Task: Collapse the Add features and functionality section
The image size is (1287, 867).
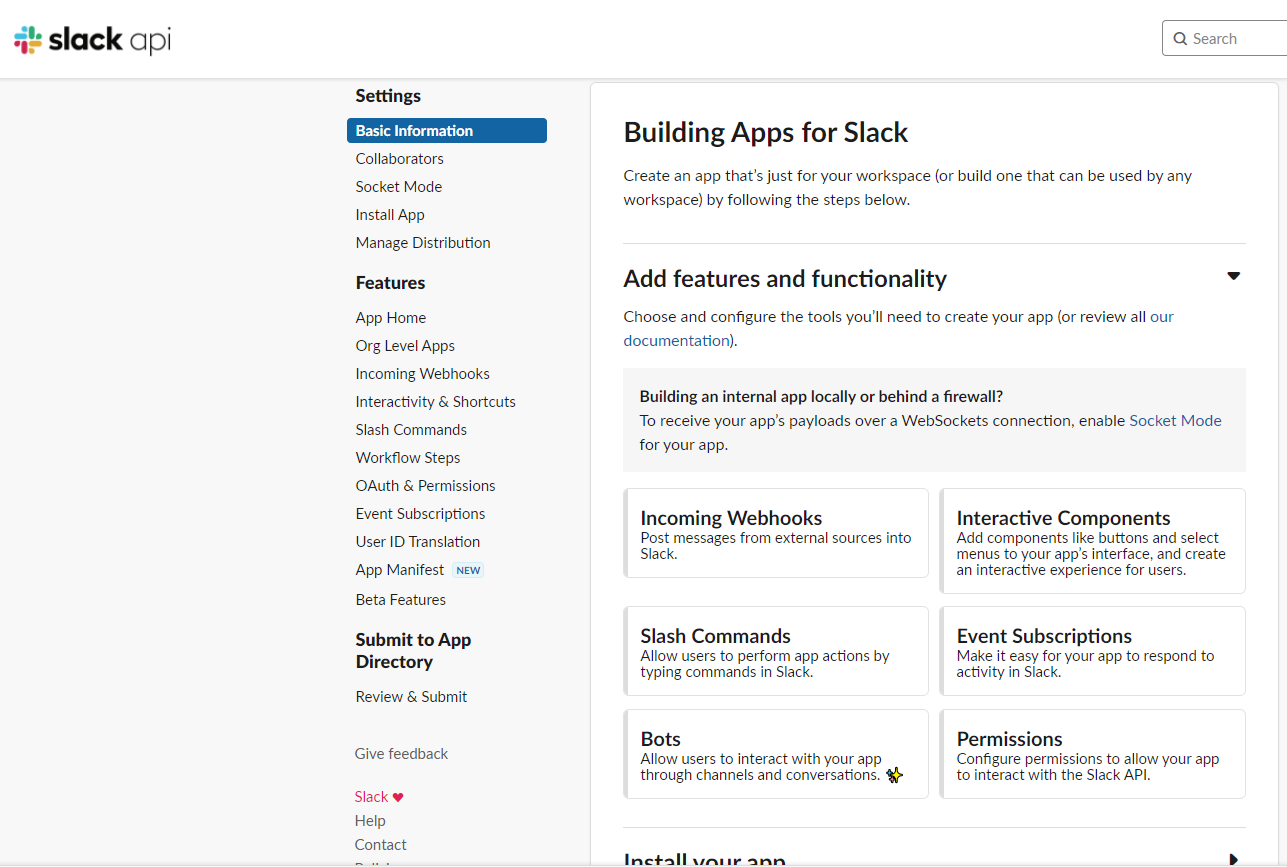Action: tap(1233, 276)
